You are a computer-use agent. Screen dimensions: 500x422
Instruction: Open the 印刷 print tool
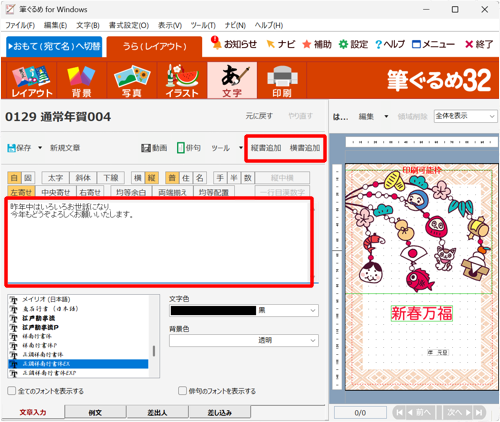[282, 81]
